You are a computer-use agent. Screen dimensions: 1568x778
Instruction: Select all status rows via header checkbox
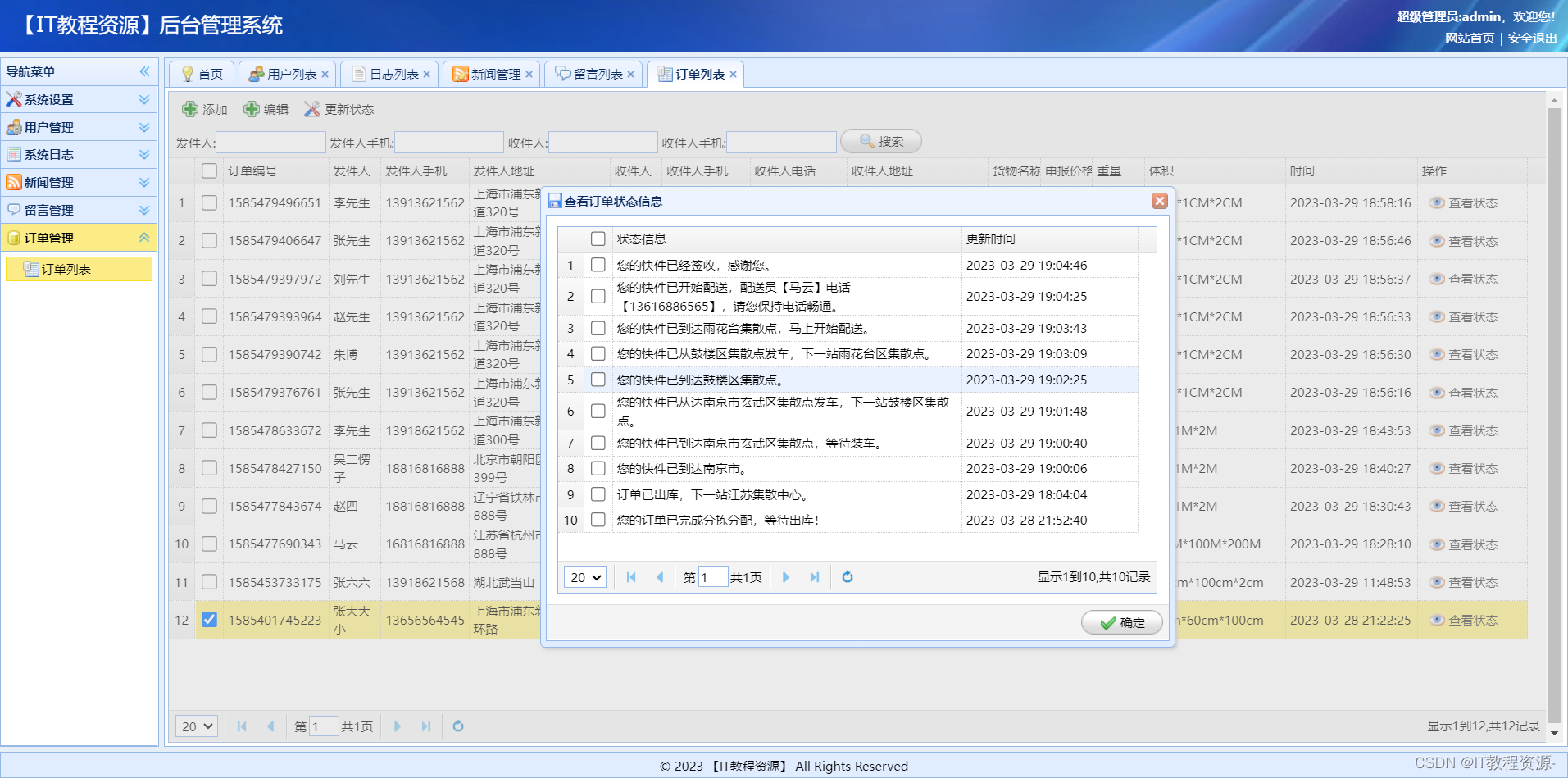pyautogui.click(x=598, y=239)
